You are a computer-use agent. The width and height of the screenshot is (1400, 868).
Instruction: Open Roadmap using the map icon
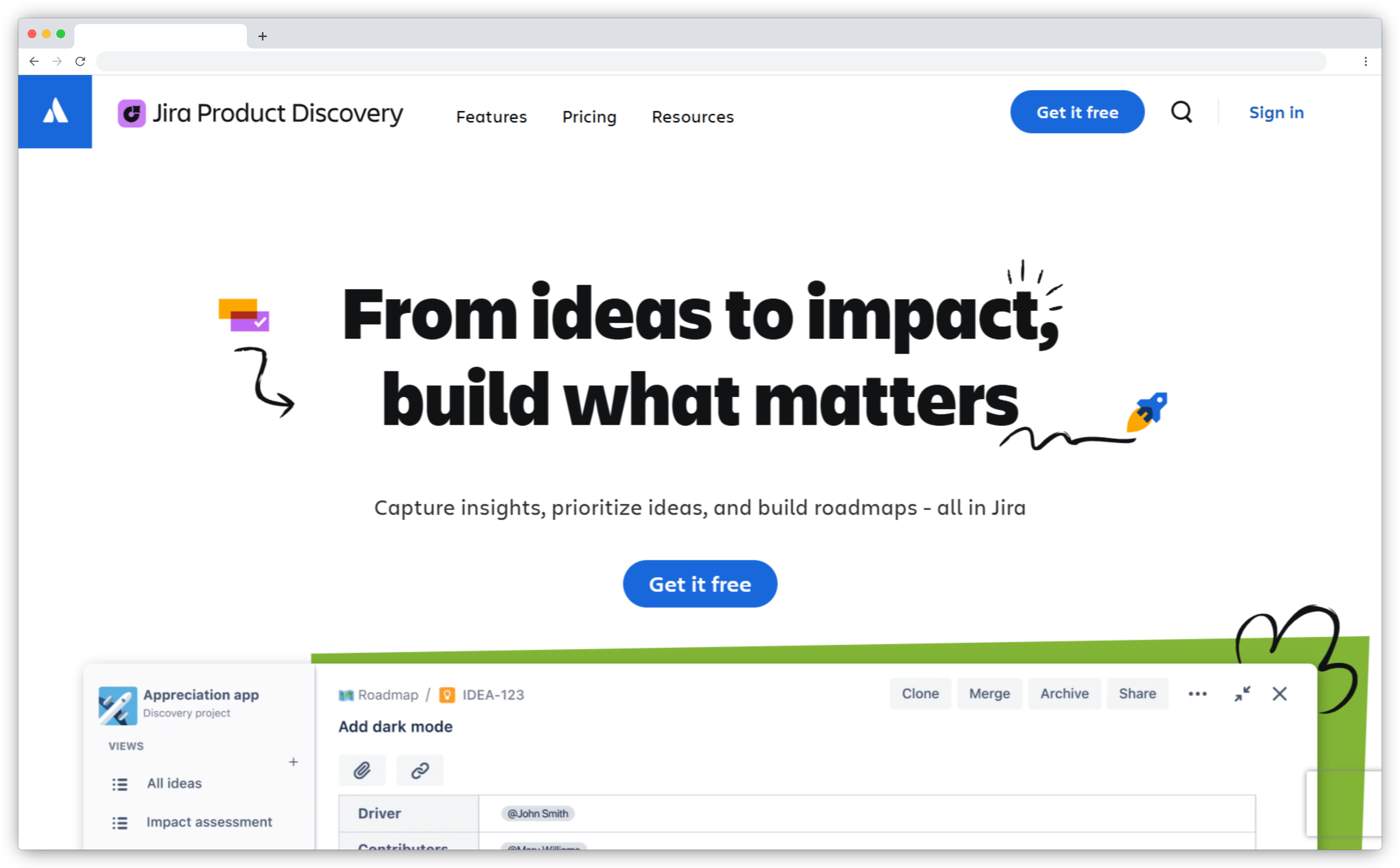coord(347,694)
